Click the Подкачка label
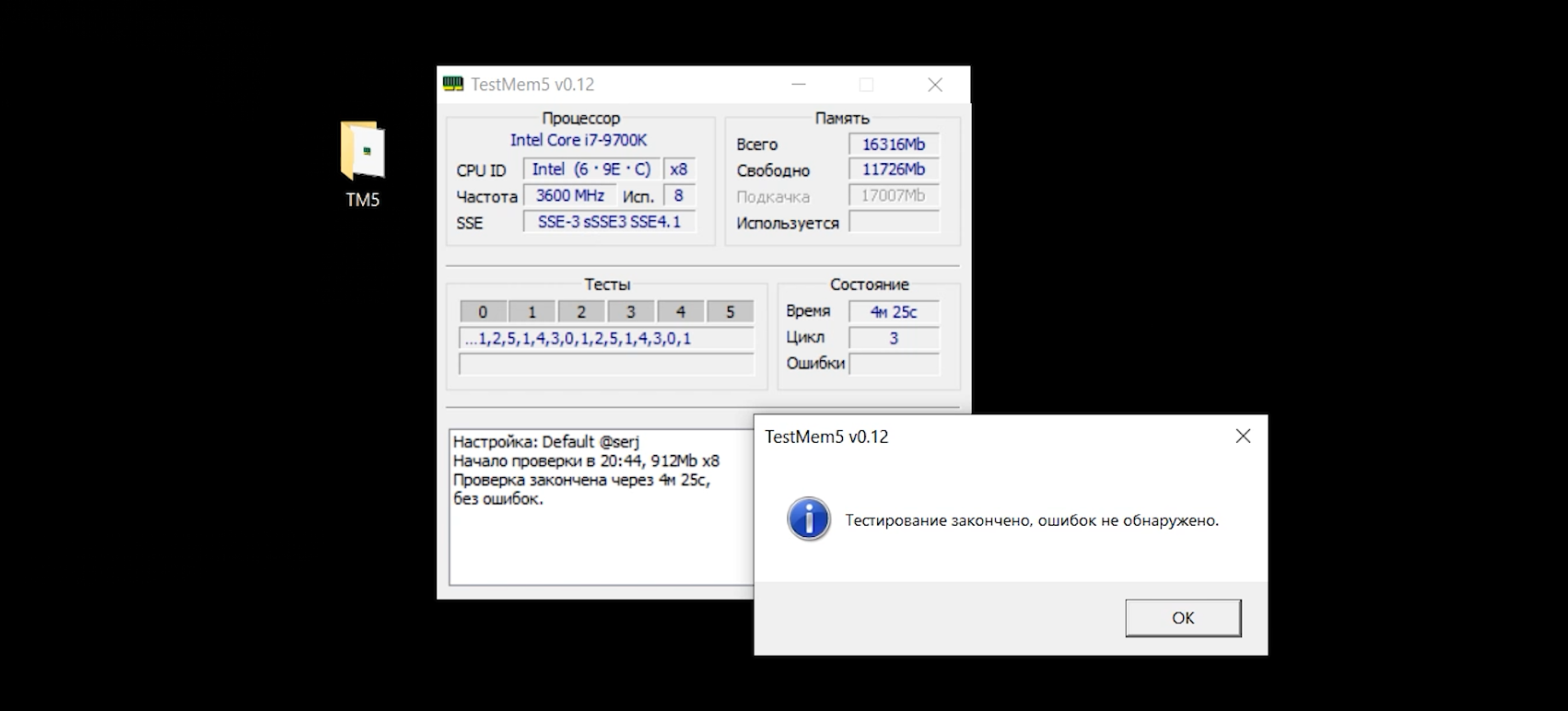The image size is (1568, 711). (773, 197)
